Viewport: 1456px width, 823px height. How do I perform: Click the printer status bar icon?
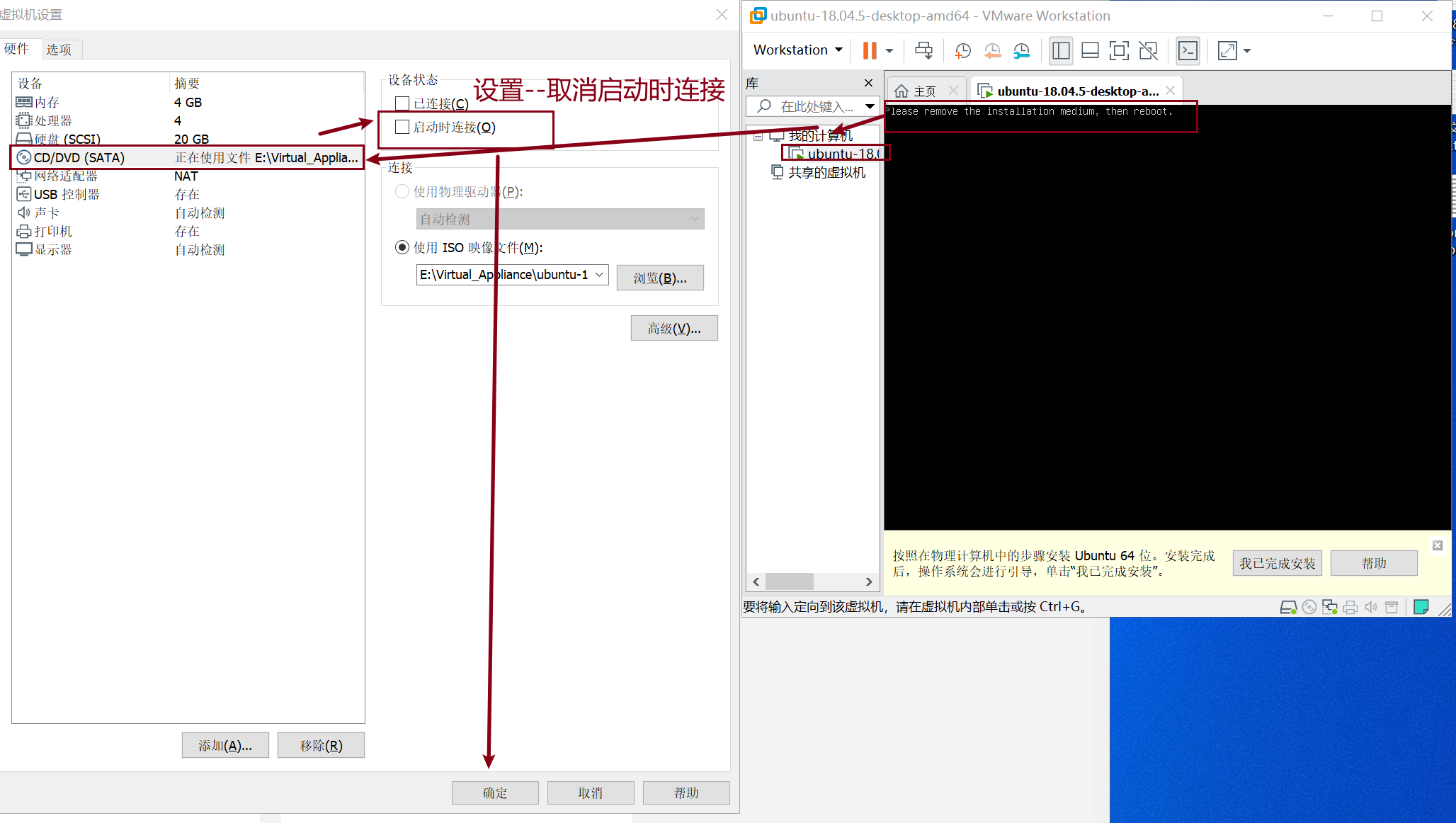(x=1350, y=607)
